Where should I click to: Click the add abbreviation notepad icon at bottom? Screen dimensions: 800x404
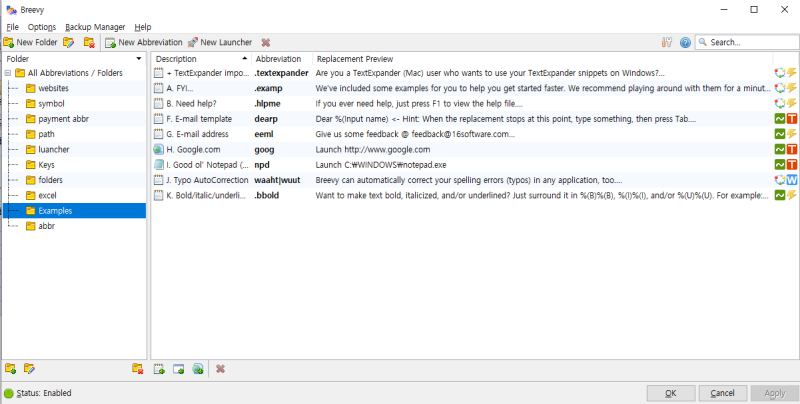click(x=159, y=368)
